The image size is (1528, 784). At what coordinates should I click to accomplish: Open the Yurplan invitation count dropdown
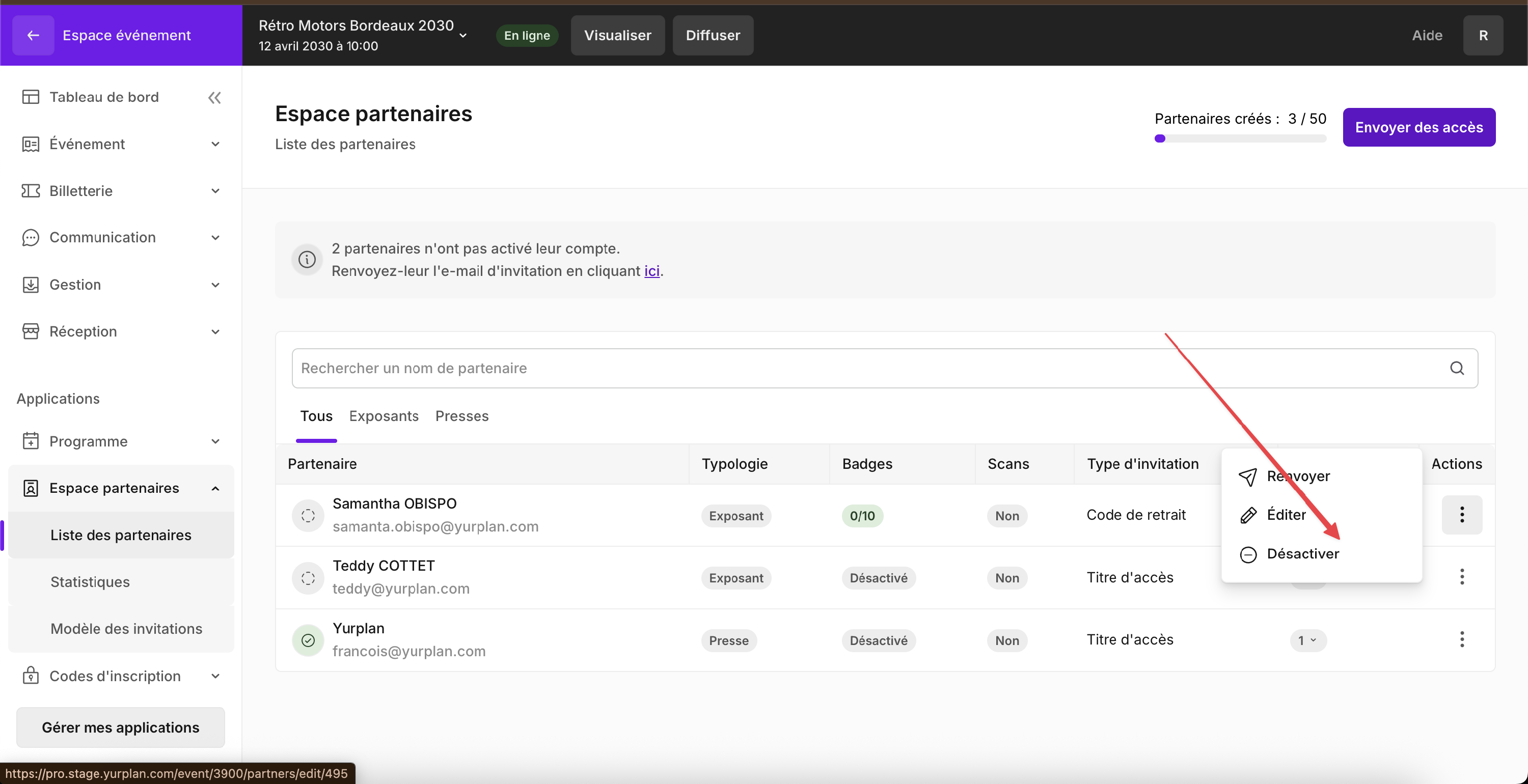click(1307, 640)
